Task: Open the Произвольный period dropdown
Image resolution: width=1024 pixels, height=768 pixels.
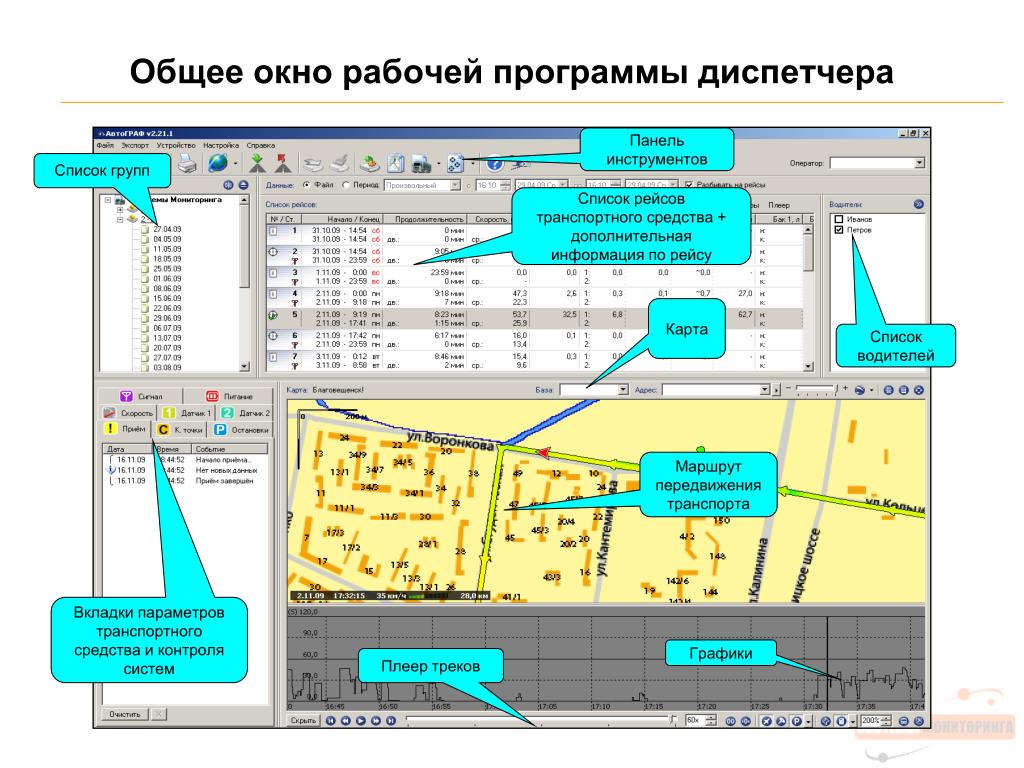Action: tap(455, 185)
